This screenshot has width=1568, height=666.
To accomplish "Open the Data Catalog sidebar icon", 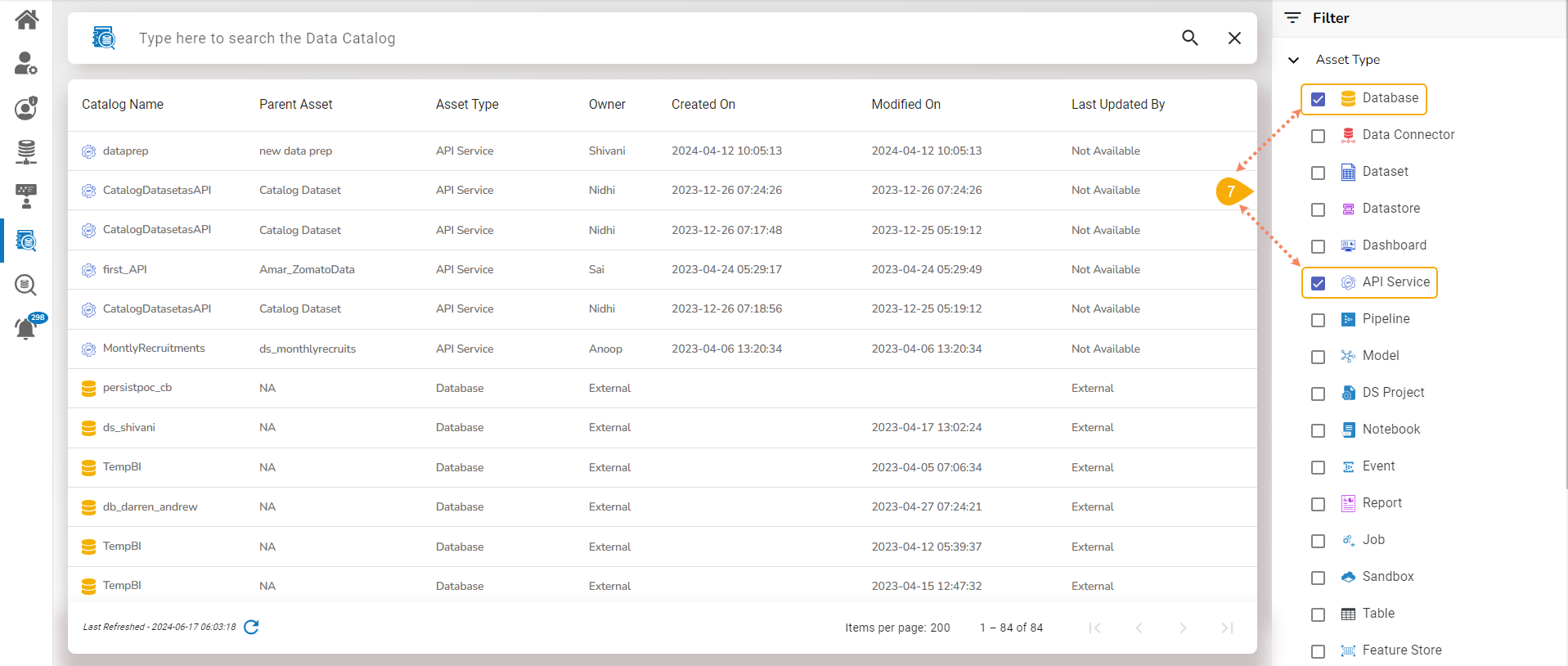I will click(x=26, y=241).
